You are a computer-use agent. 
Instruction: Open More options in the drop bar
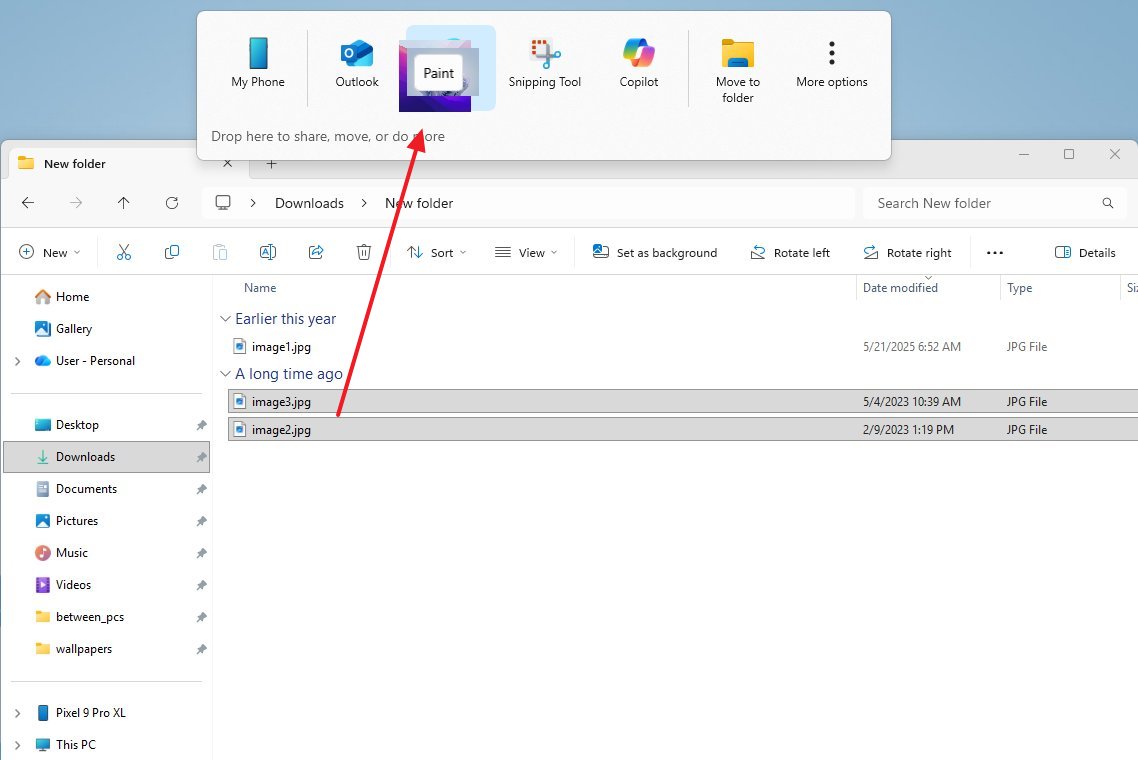831,60
